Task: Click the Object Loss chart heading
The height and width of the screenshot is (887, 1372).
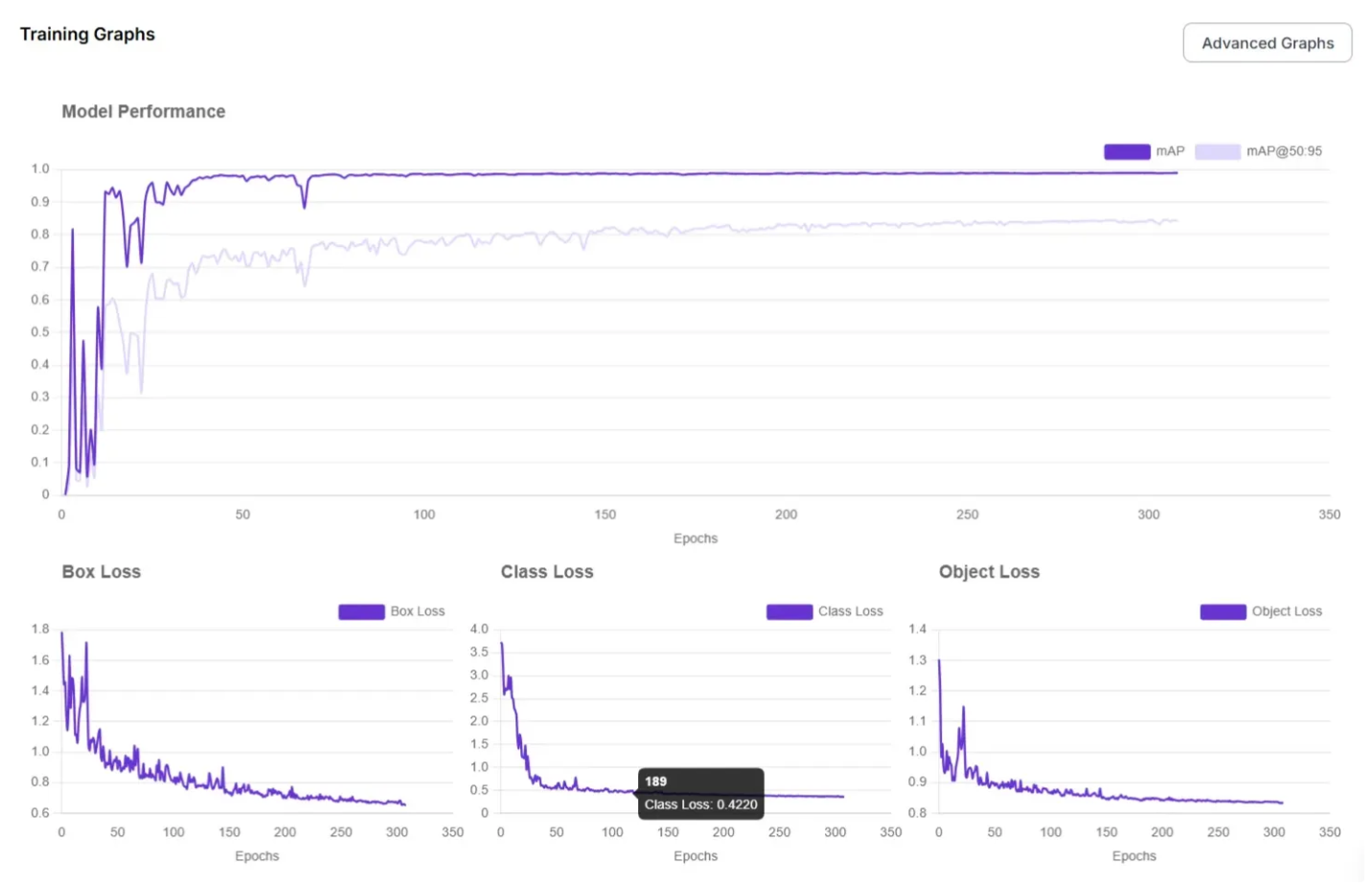Action: [x=989, y=572]
